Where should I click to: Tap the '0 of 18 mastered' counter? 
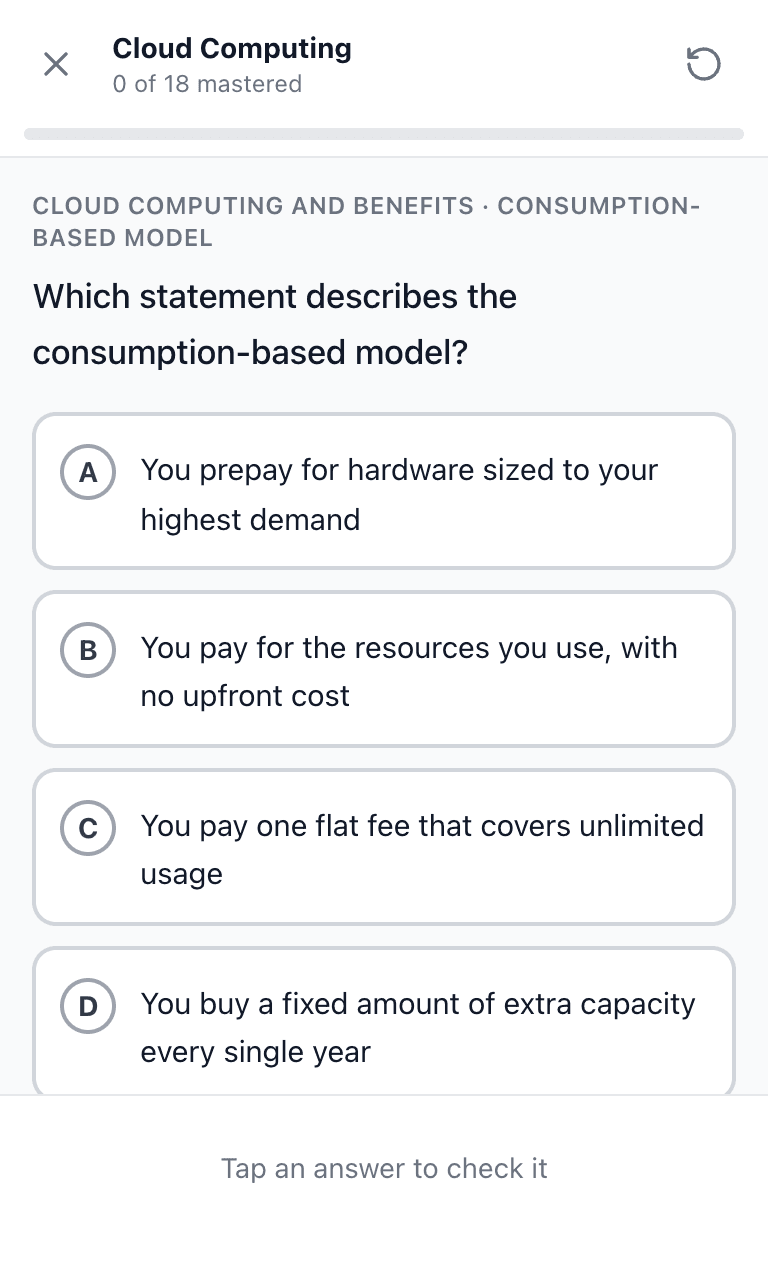pos(207,84)
